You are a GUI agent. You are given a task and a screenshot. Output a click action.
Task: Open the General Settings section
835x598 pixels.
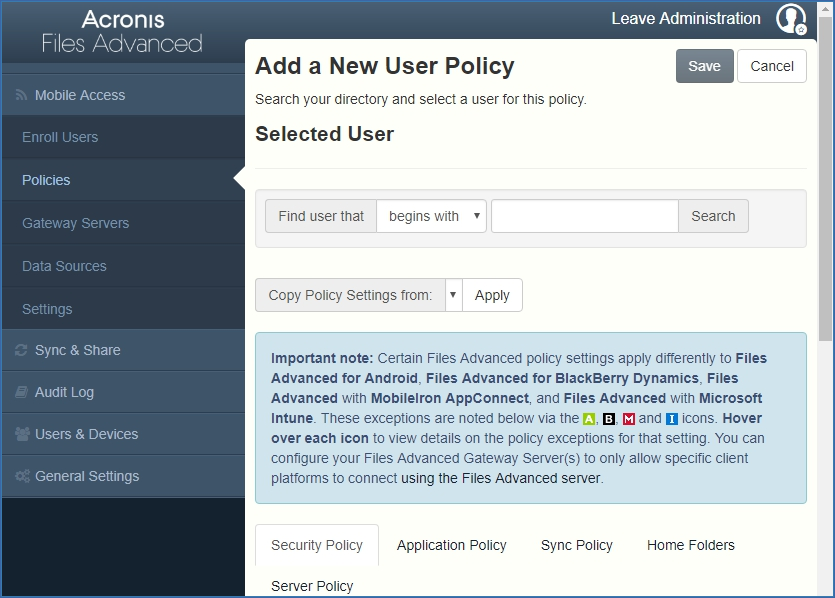point(124,476)
